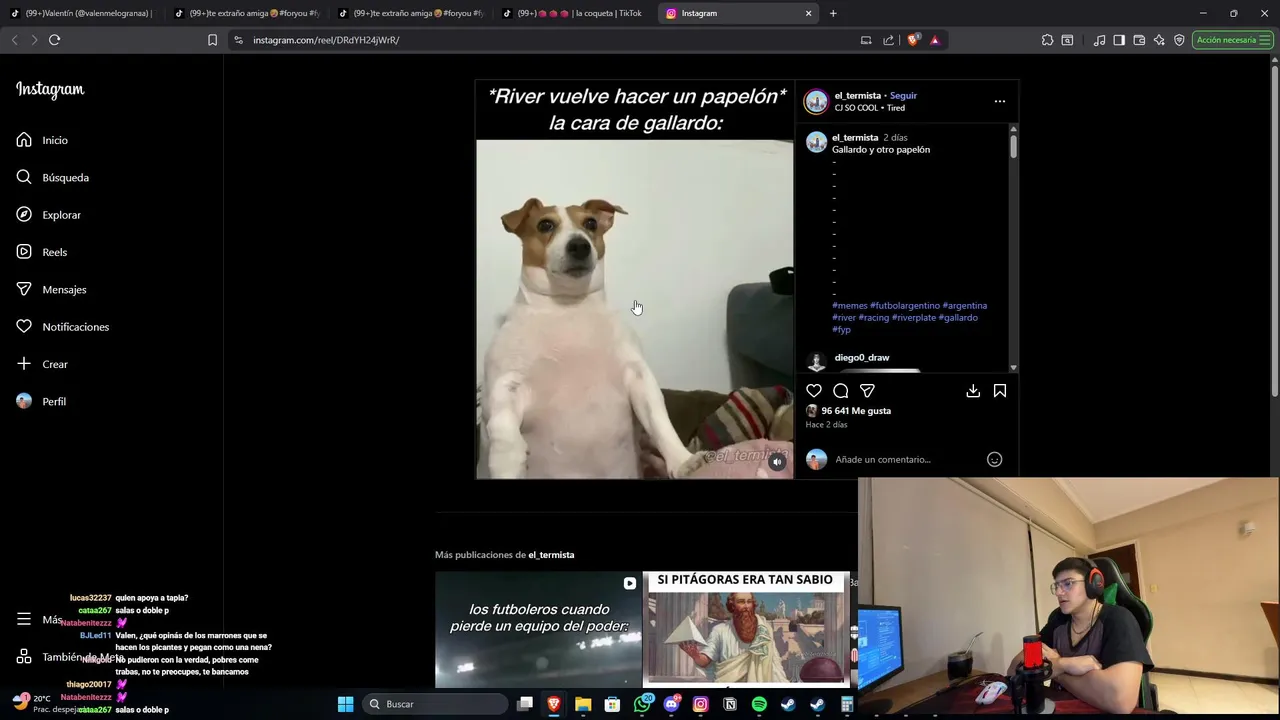The width and height of the screenshot is (1280, 720).
Task: Open the post's three-dot options menu
Action: pyautogui.click(x=999, y=101)
